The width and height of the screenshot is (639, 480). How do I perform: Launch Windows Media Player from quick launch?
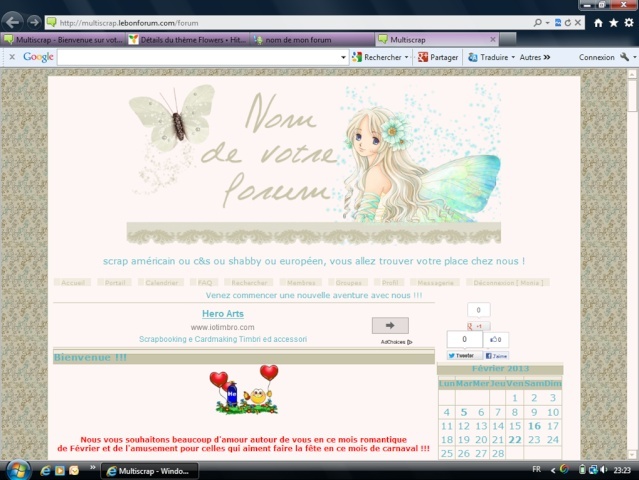coord(59,471)
